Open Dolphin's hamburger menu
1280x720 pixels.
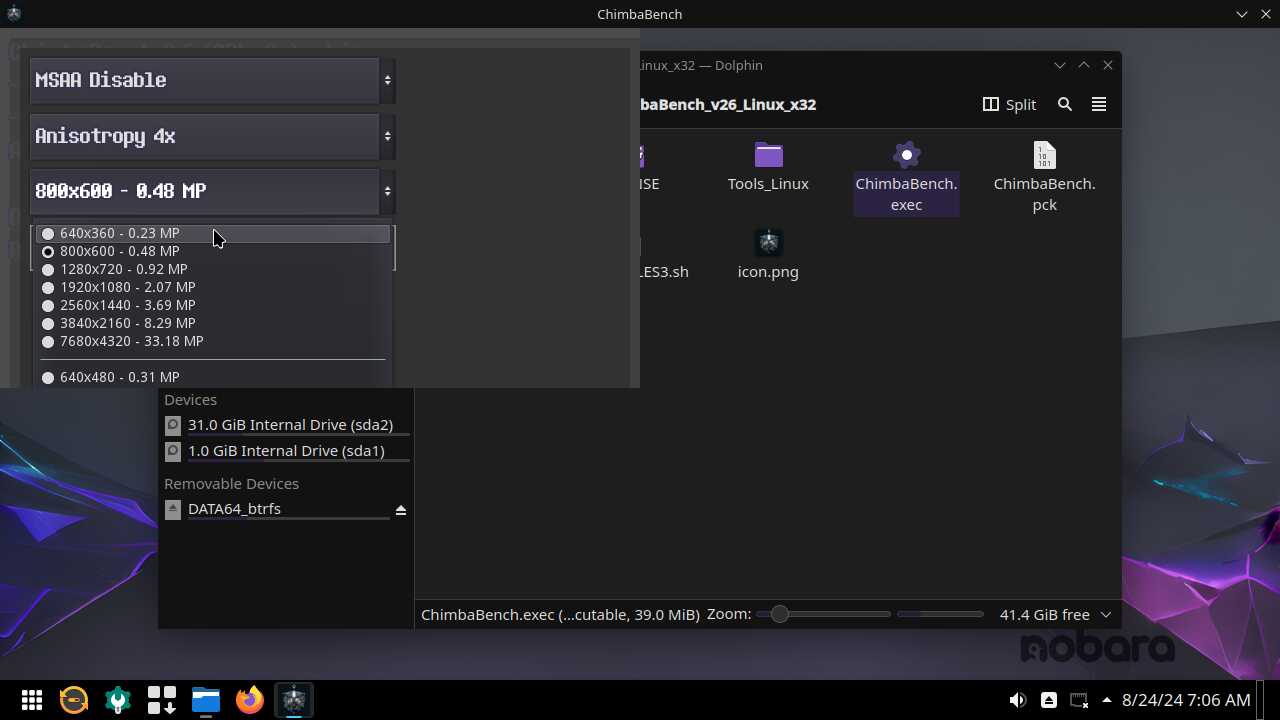tap(1099, 104)
